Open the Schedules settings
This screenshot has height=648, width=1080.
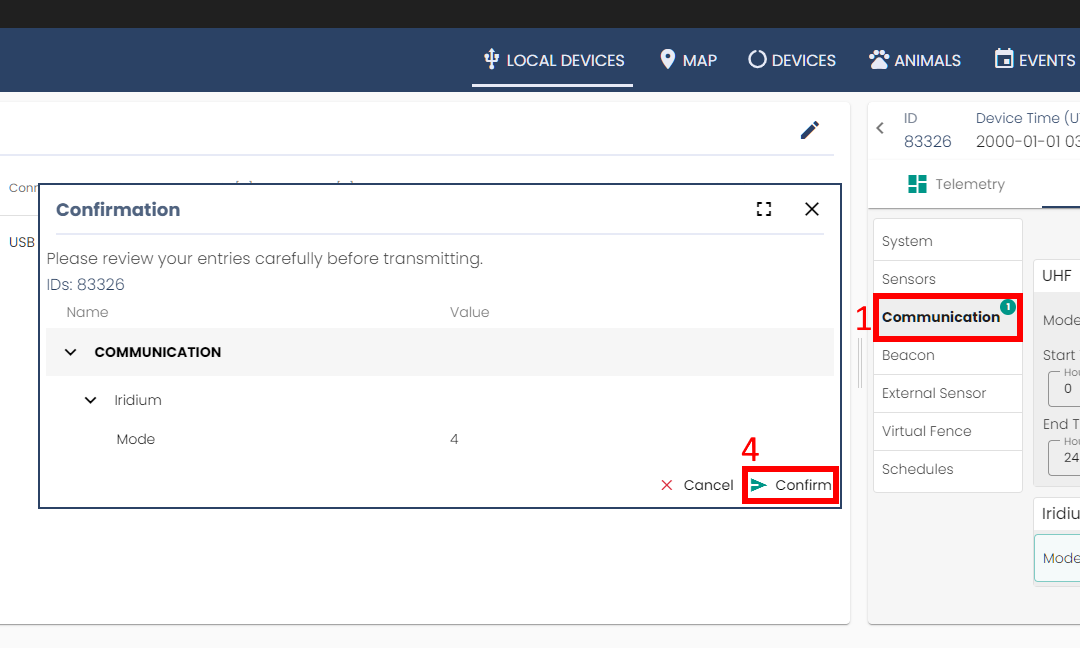[x=918, y=469]
